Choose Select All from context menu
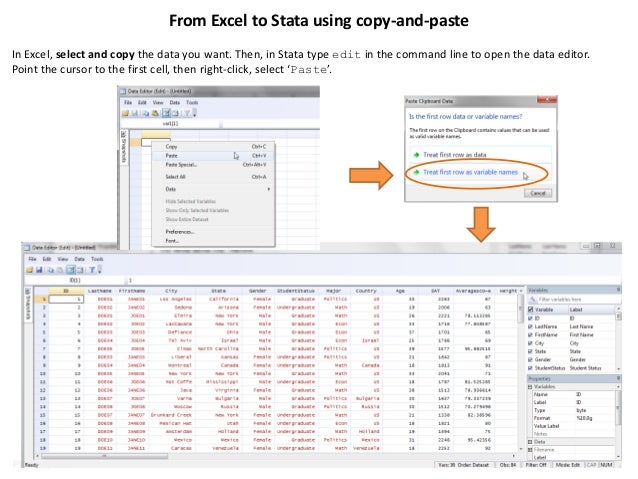 point(213,177)
